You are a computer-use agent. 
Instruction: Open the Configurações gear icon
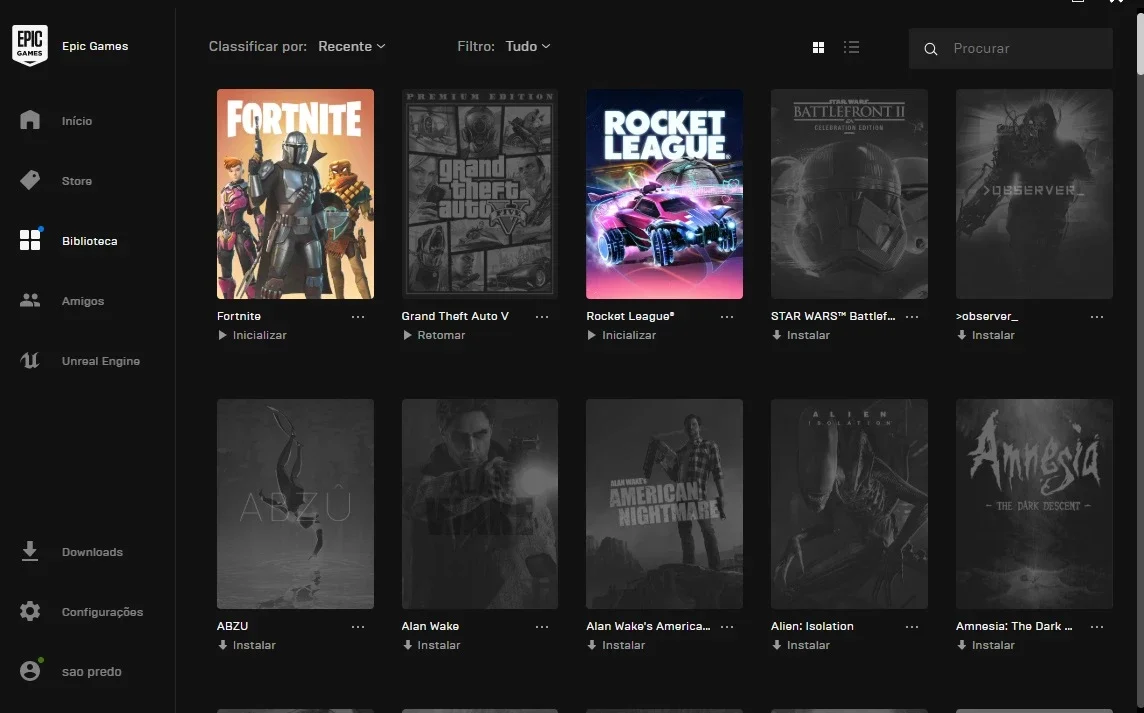(30, 611)
